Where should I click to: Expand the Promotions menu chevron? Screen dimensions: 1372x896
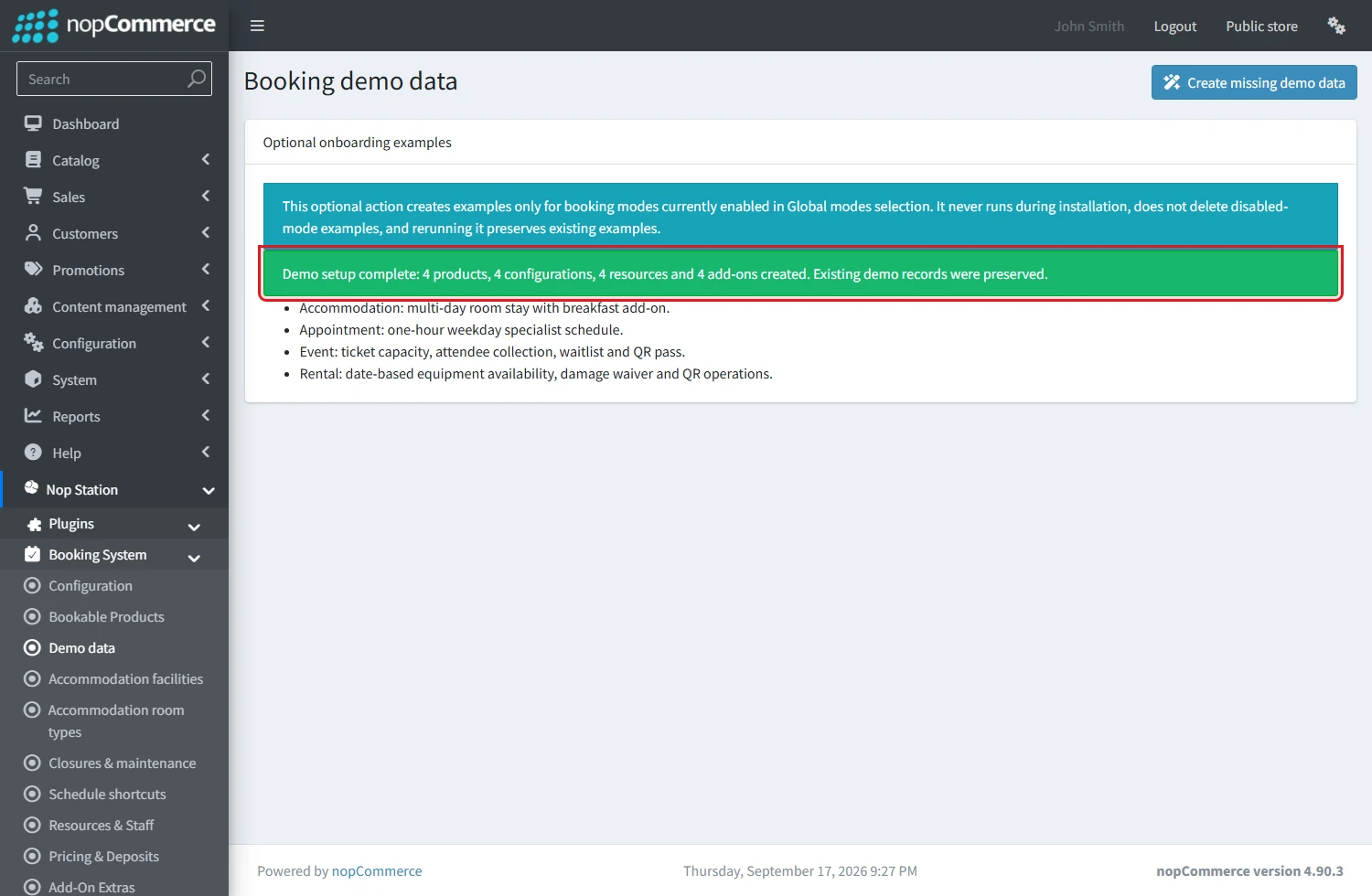click(206, 270)
